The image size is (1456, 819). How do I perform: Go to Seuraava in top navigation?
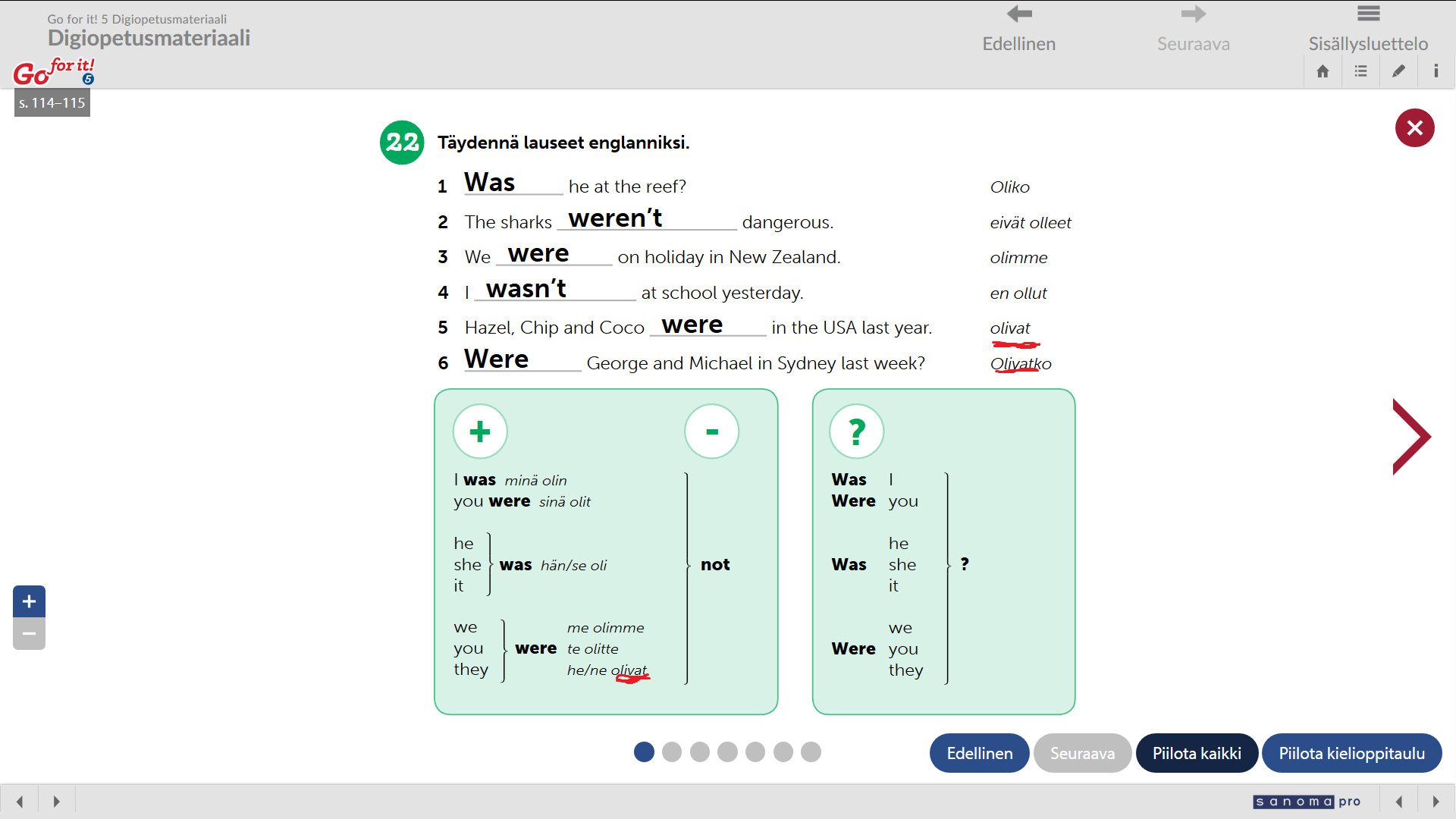tap(1193, 29)
